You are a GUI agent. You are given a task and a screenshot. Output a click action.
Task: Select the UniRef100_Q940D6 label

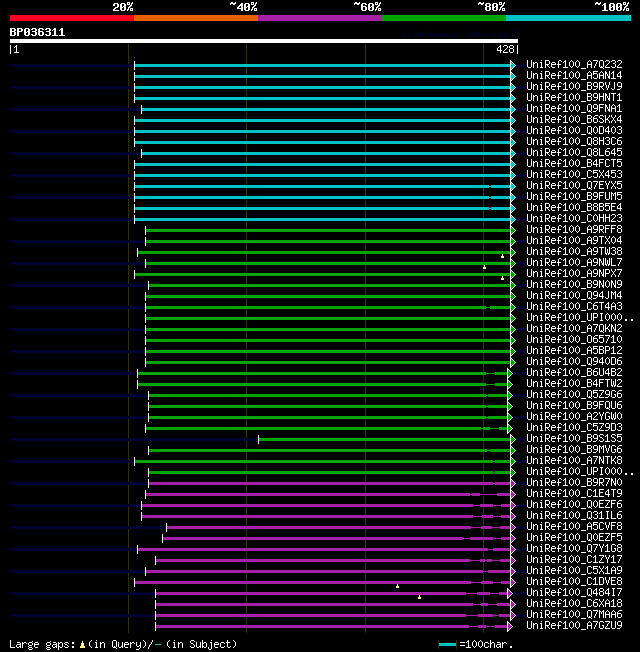[574, 362]
